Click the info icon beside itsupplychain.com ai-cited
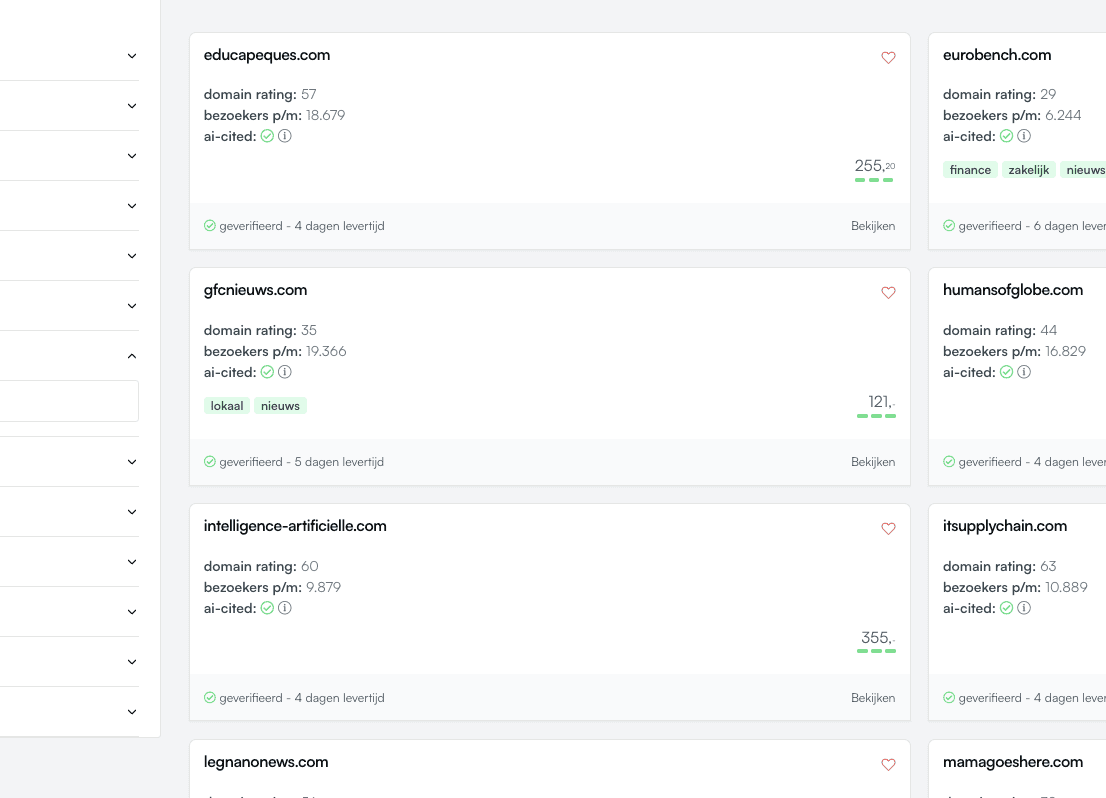 1023,608
